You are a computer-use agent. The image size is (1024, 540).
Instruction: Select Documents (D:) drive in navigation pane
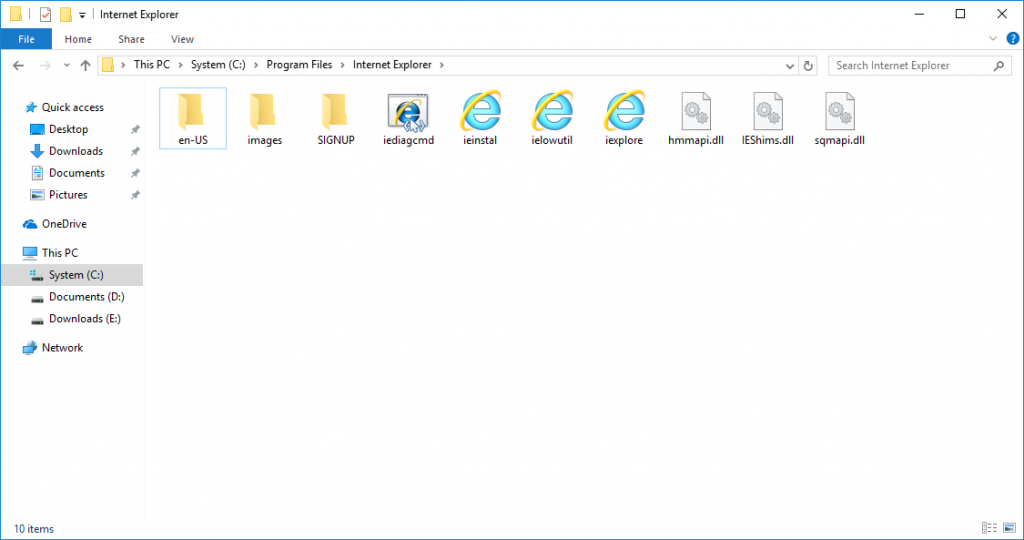click(x=86, y=296)
